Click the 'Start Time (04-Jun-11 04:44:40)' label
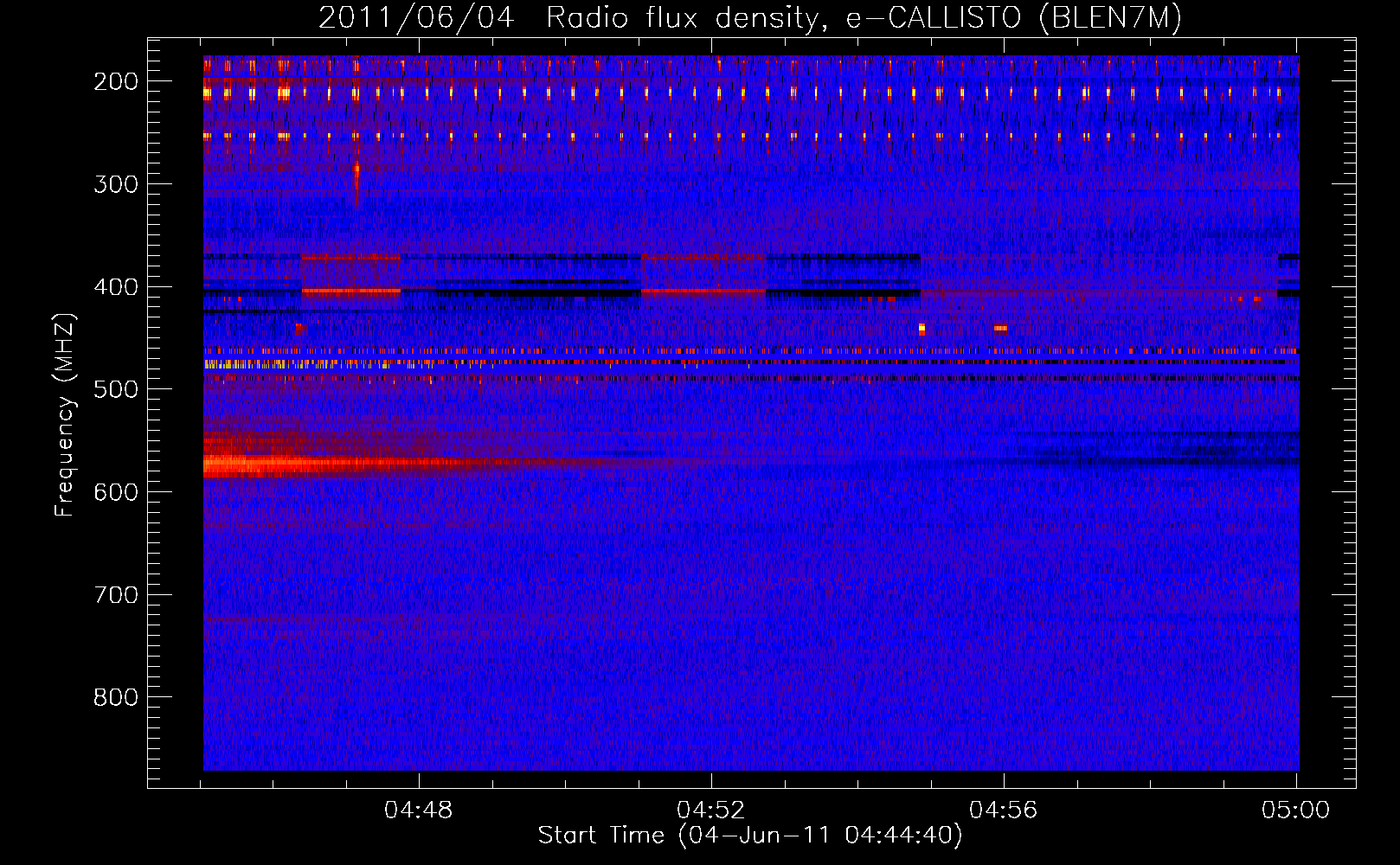The width and height of the screenshot is (1400, 865). coord(750,836)
